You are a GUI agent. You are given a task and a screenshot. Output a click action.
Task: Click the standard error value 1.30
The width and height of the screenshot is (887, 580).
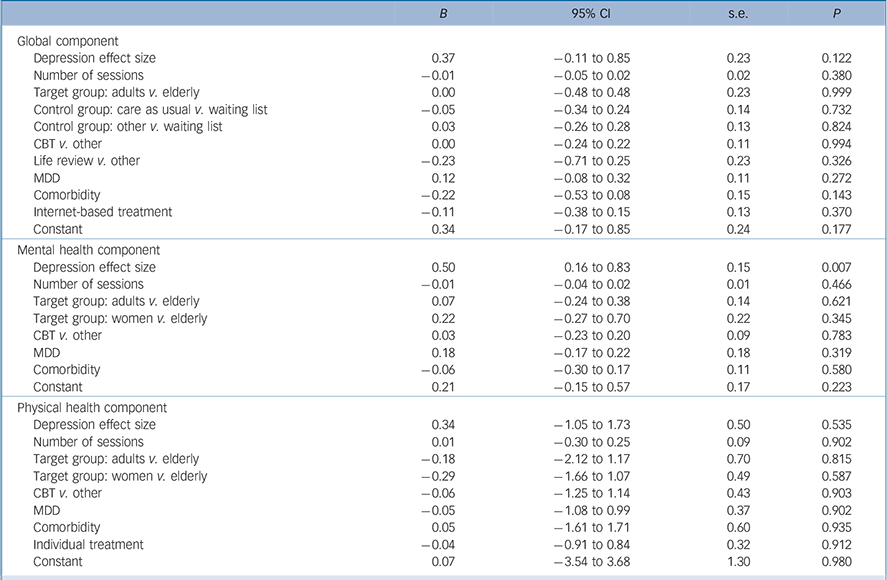[x=739, y=561]
